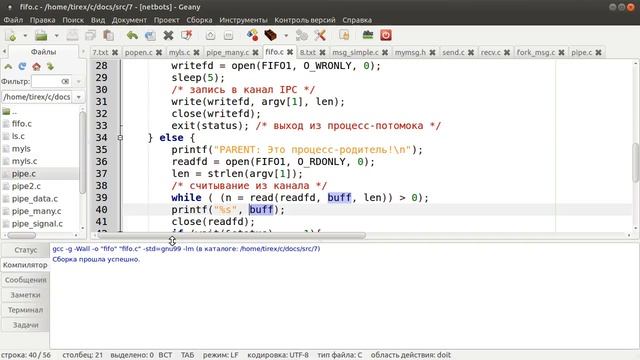
Task: Click the Save file toolbar icon
Action: pyautogui.click(x=72, y=36)
